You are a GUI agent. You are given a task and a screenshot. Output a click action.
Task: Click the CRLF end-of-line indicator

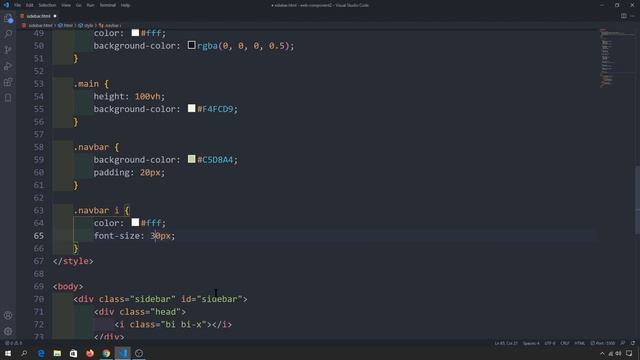click(565, 343)
